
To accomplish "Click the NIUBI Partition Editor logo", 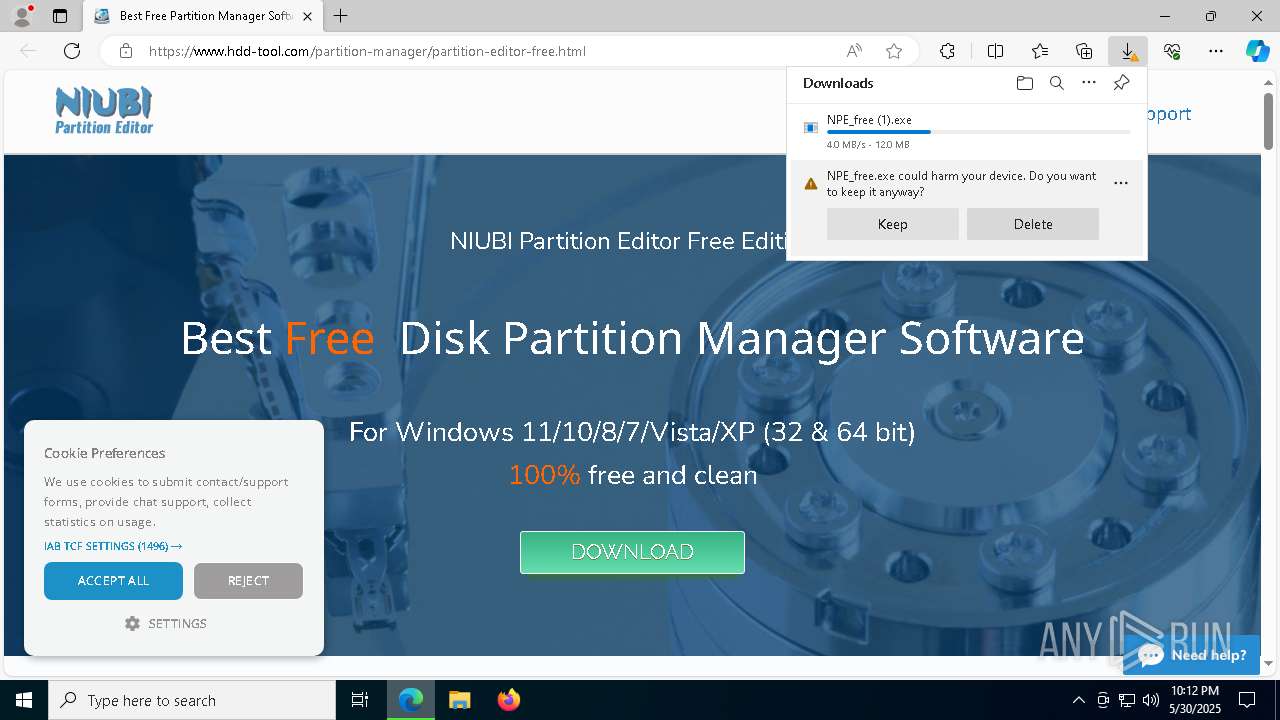I will (x=104, y=110).
